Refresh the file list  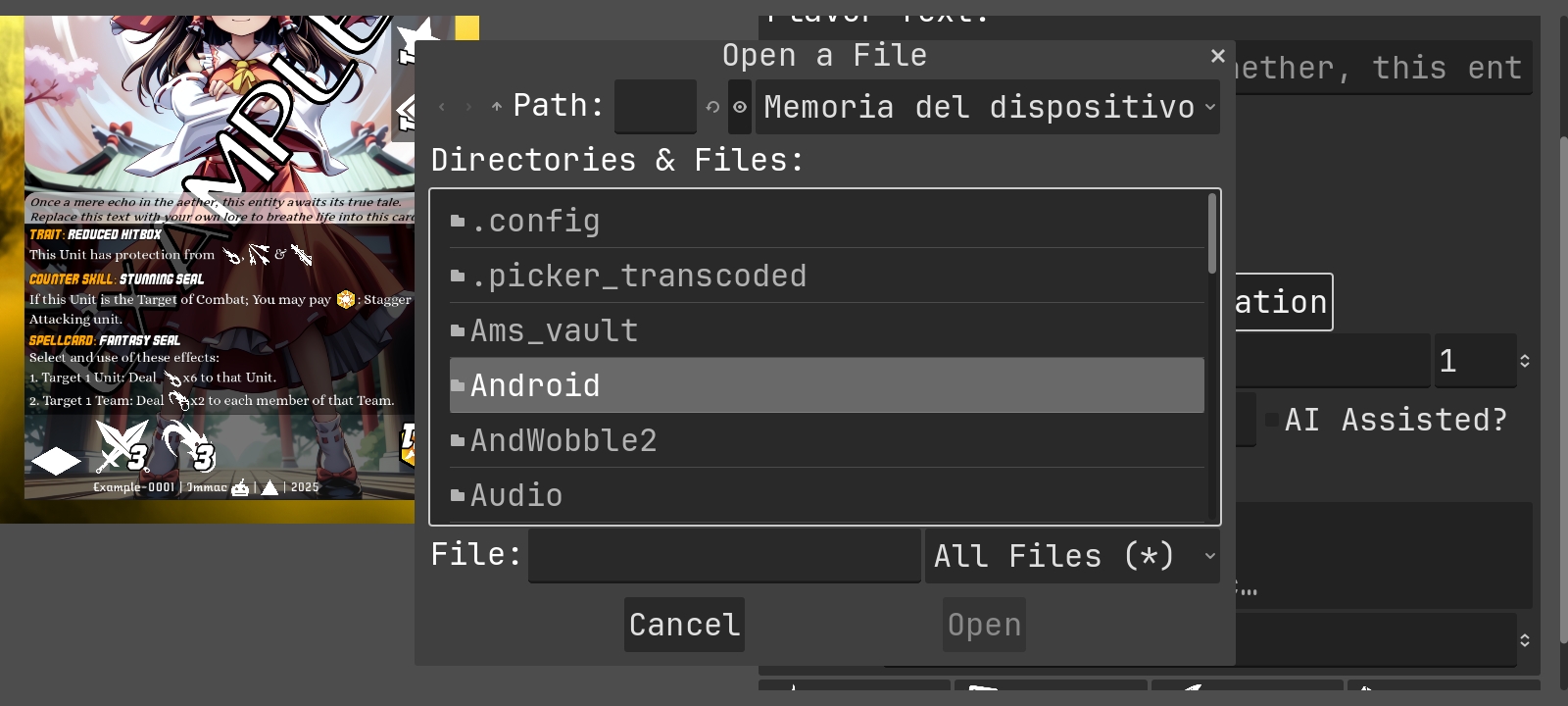(712, 107)
